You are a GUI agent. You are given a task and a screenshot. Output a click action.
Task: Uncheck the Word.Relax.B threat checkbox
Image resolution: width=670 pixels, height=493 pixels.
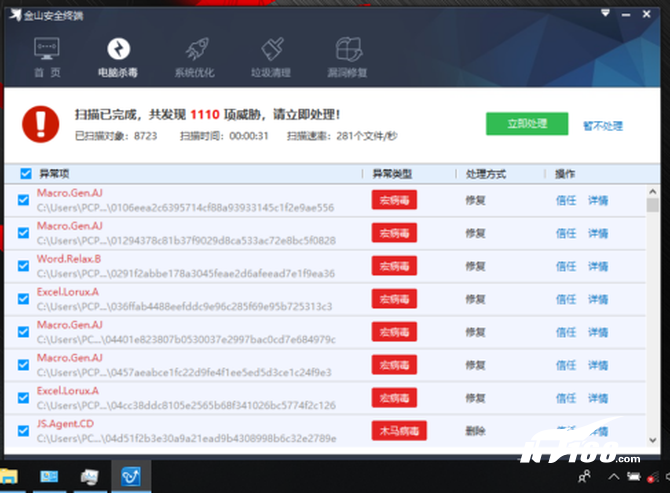[x=24, y=266]
